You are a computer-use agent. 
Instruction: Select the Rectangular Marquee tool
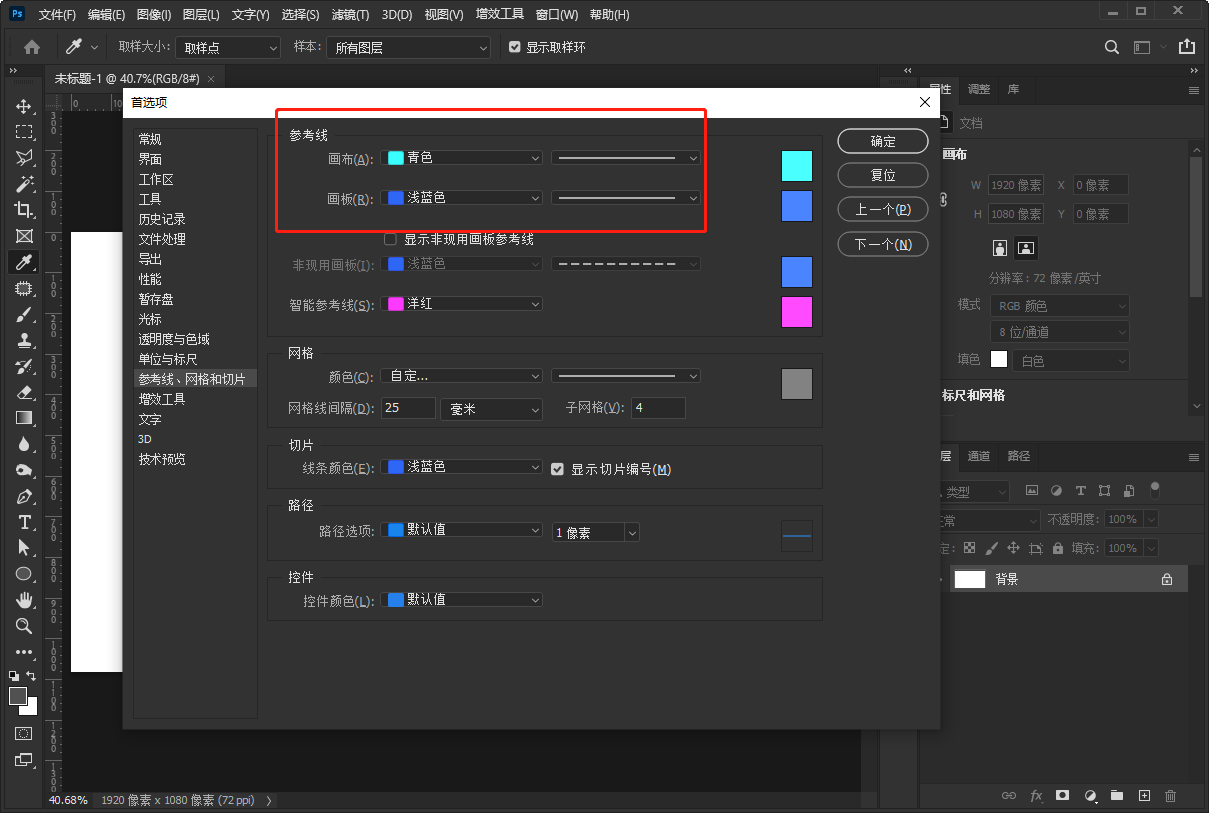pos(24,132)
